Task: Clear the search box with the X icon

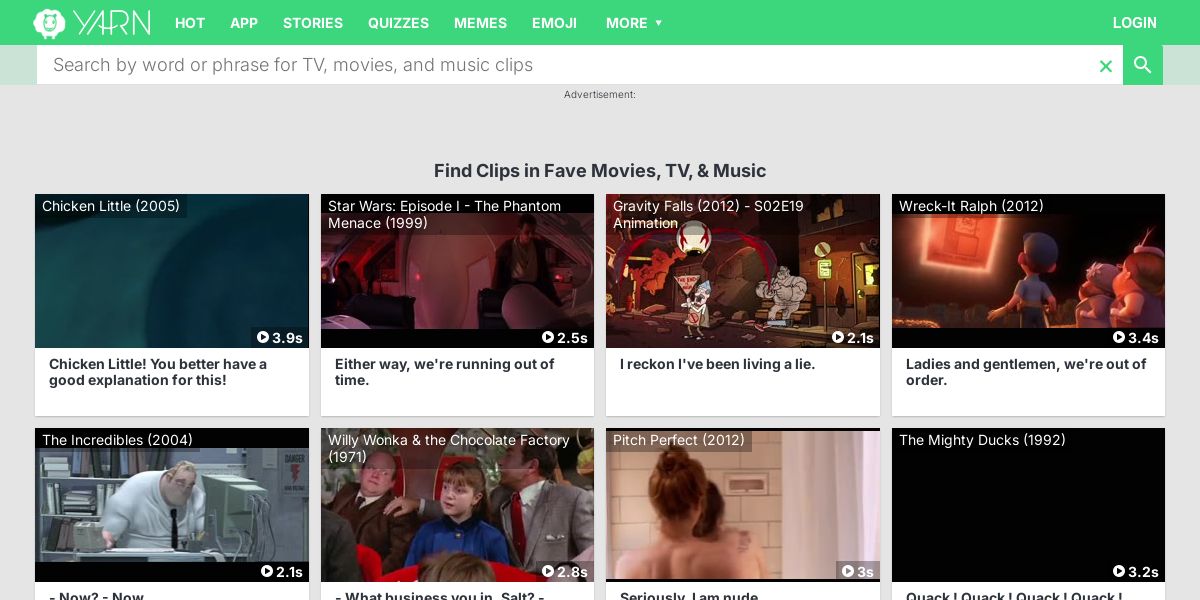Action: click(x=1106, y=66)
